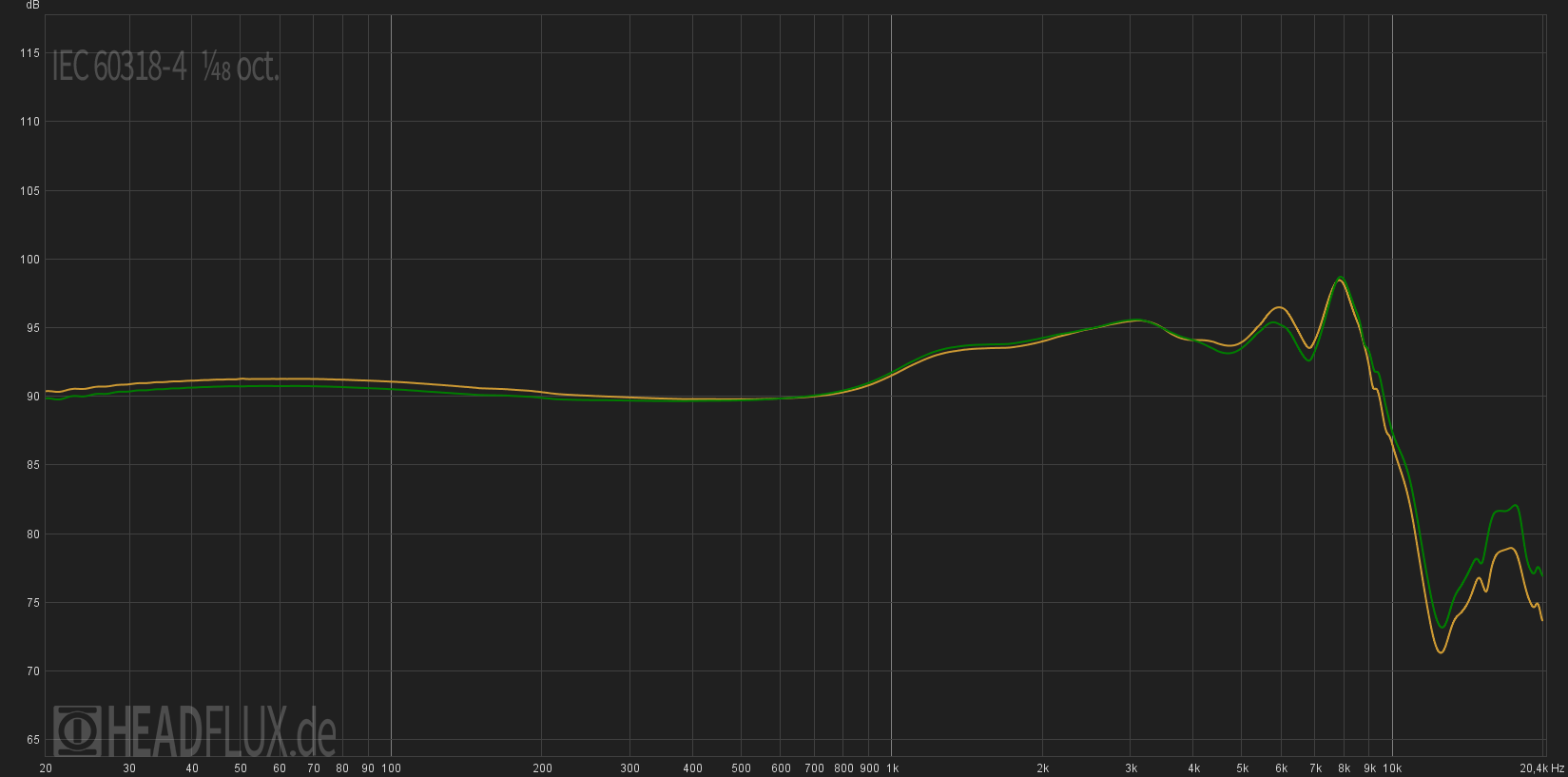
Task: Click the 700 Hz frequency axis label
Action: pos(814,768)
